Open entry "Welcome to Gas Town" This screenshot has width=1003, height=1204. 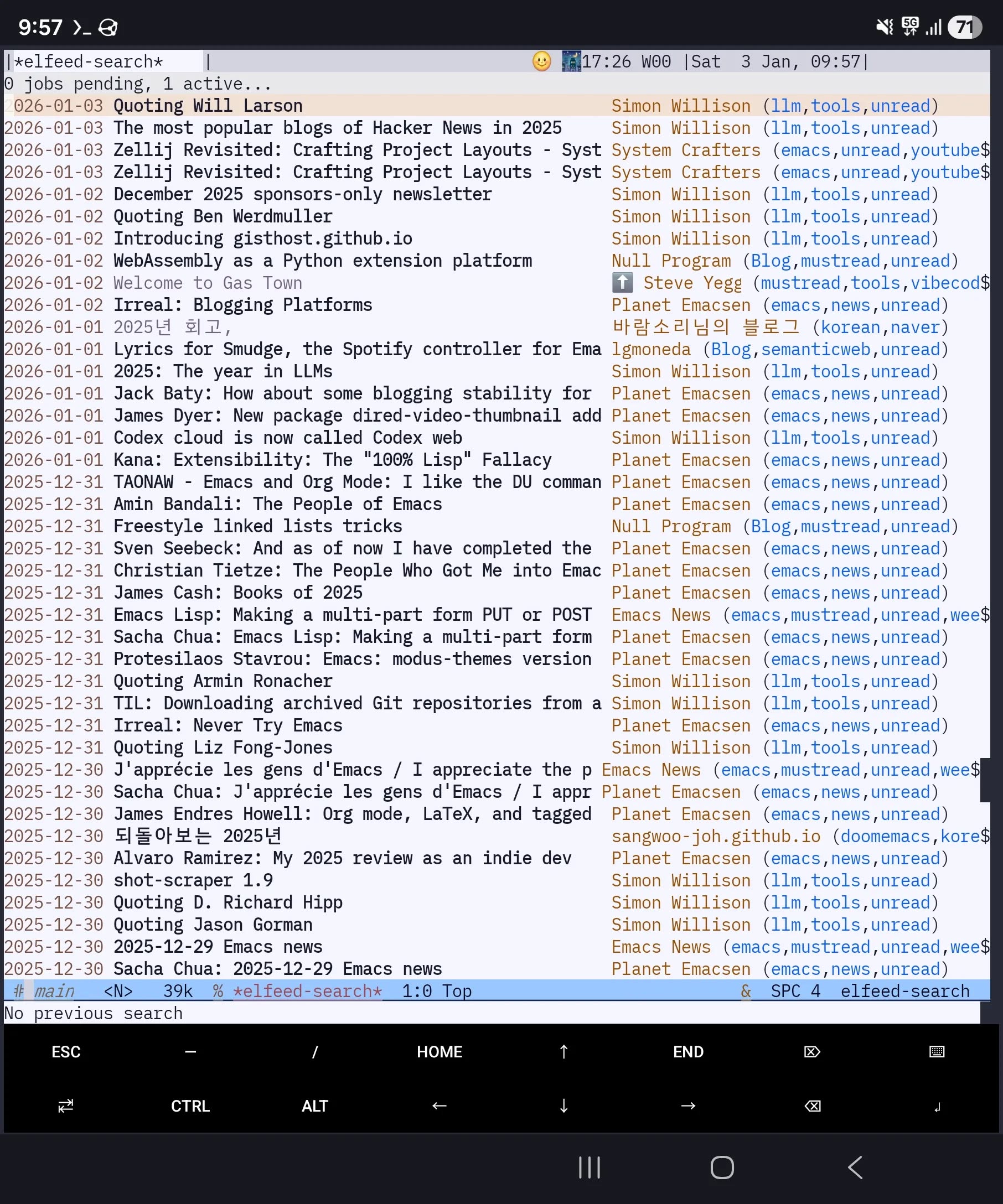pos(208,283)
